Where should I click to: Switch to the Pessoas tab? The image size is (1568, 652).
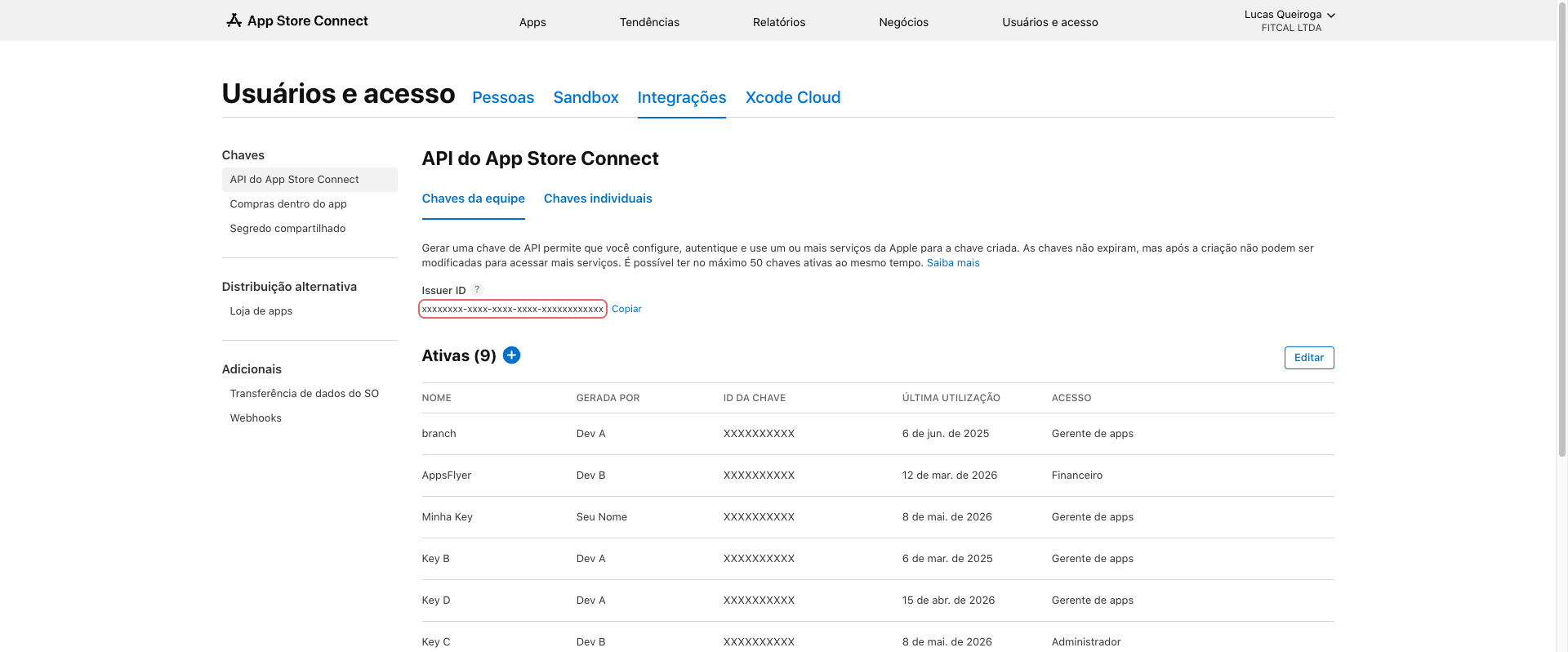pyautogui.click(x=503, y=97)
